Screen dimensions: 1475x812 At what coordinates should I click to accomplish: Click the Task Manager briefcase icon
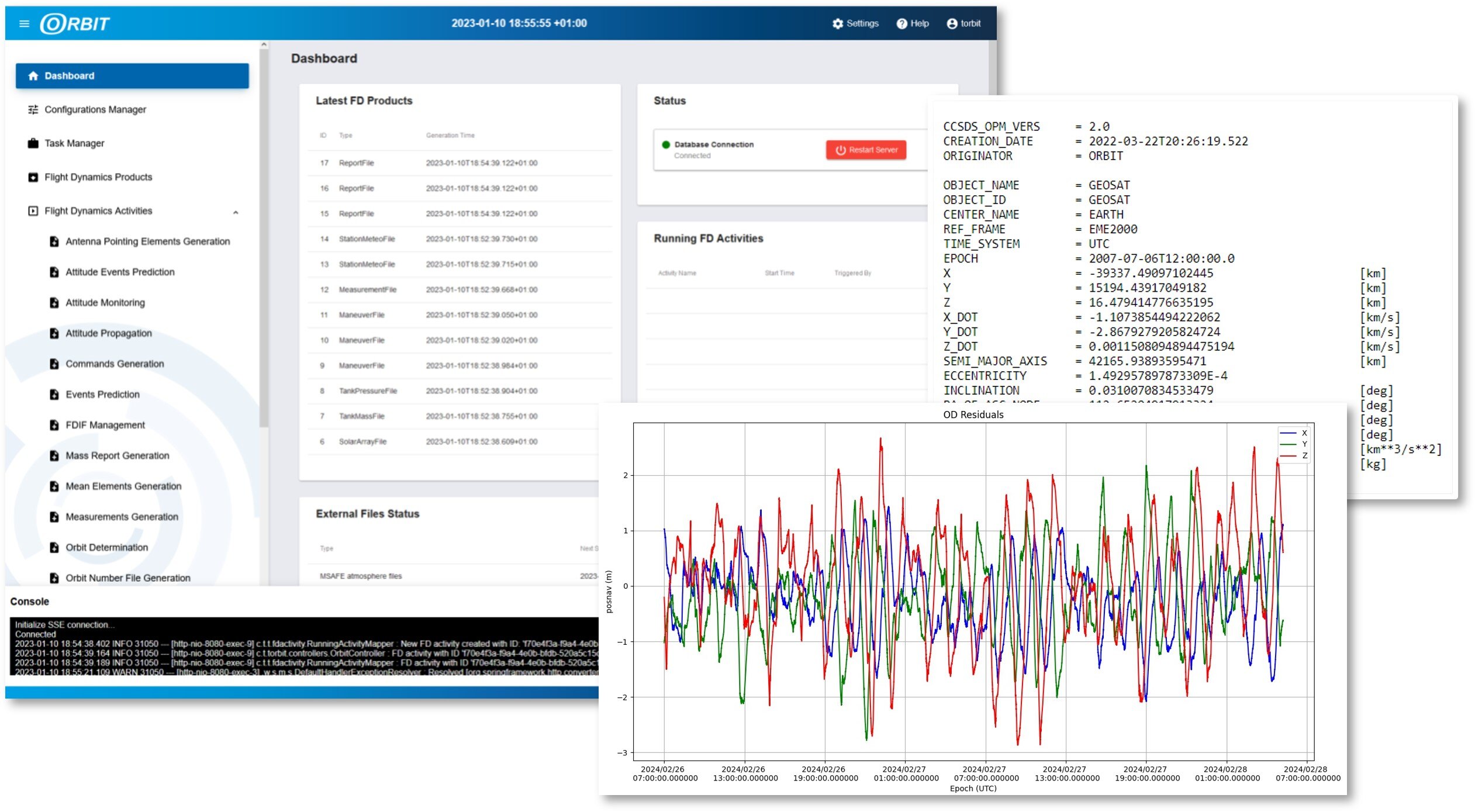[33, 143]
